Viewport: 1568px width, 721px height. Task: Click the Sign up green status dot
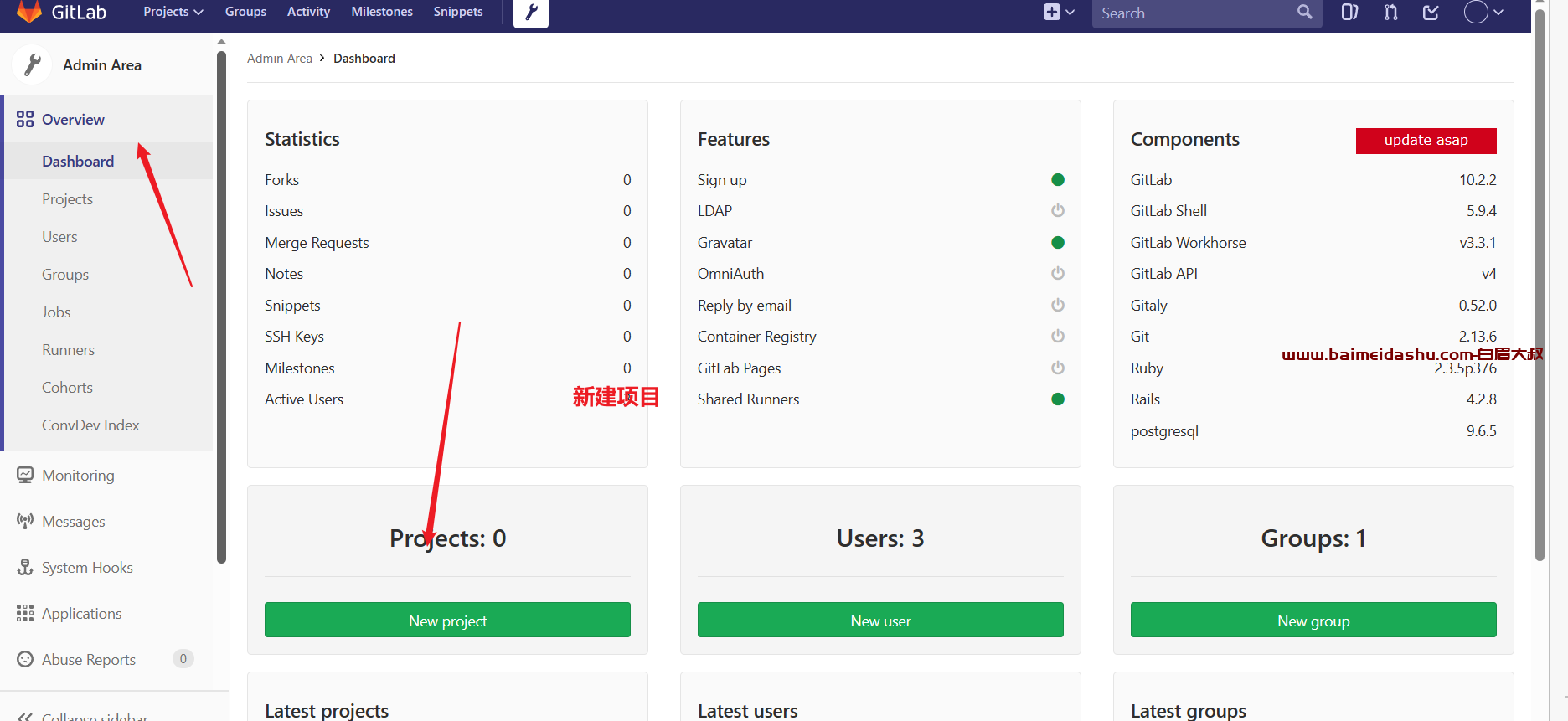point(1058,179)
